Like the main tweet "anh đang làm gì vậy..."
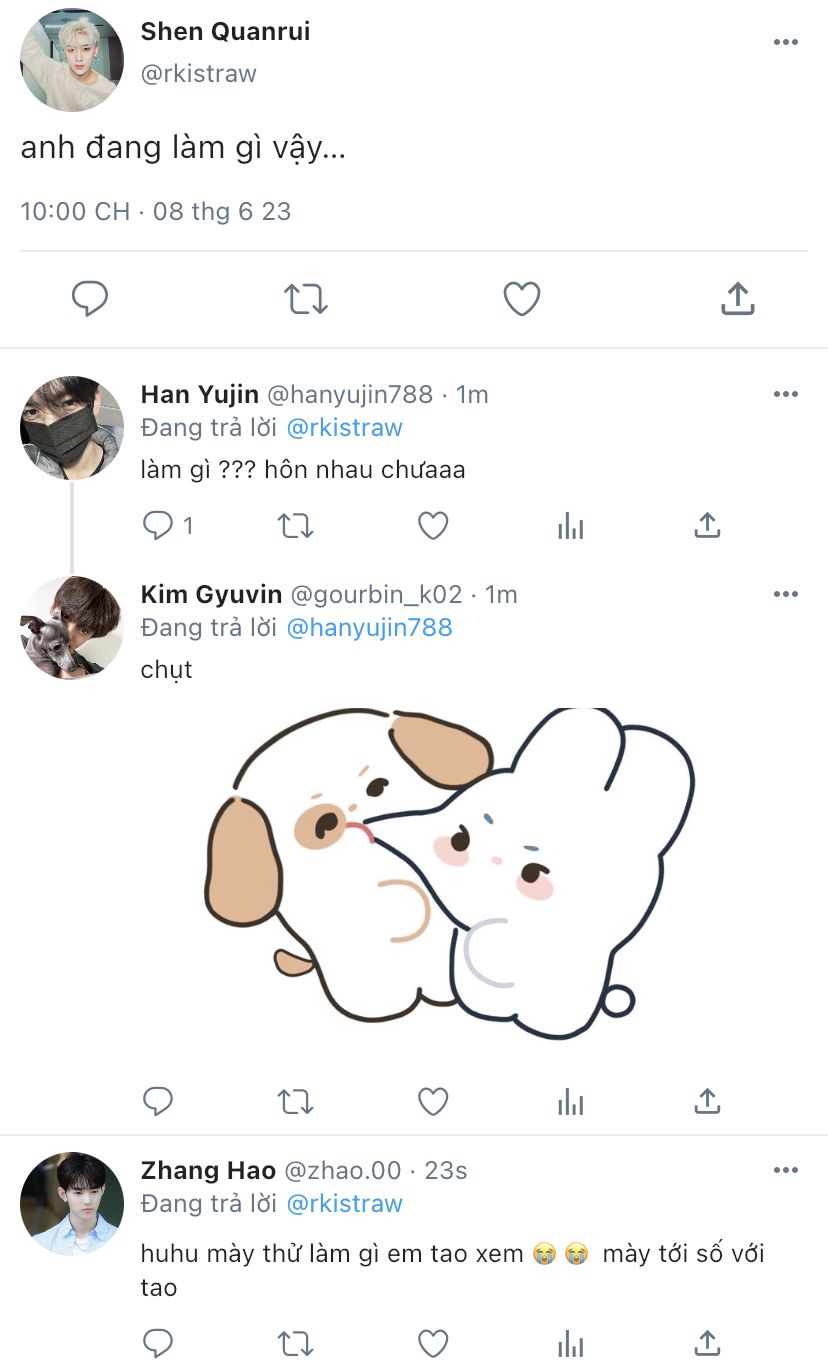Screen dimensions: 828x1371 [x=521, y=298]
